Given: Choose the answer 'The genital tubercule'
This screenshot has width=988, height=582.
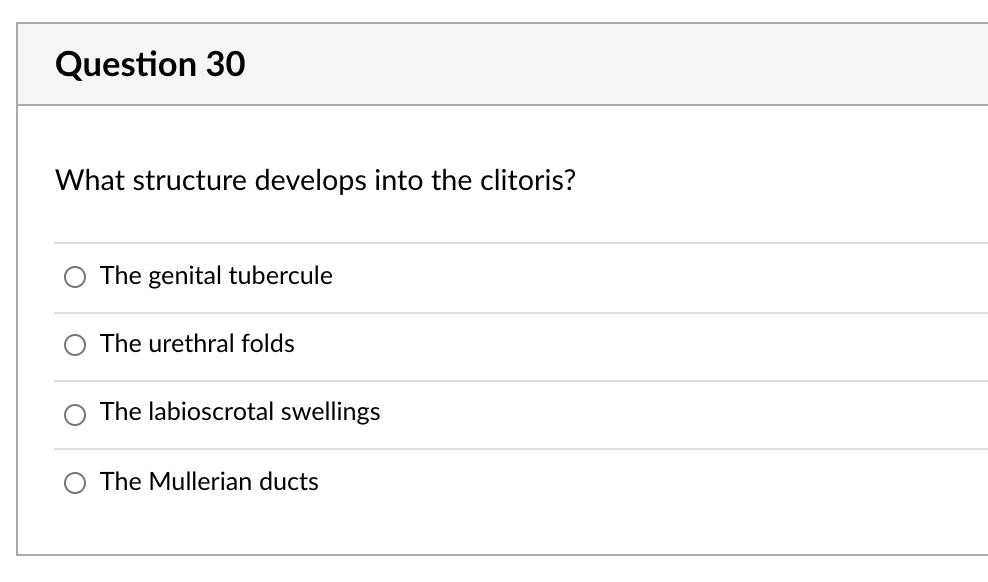Looking at the screenshot, I should point(216,277).
